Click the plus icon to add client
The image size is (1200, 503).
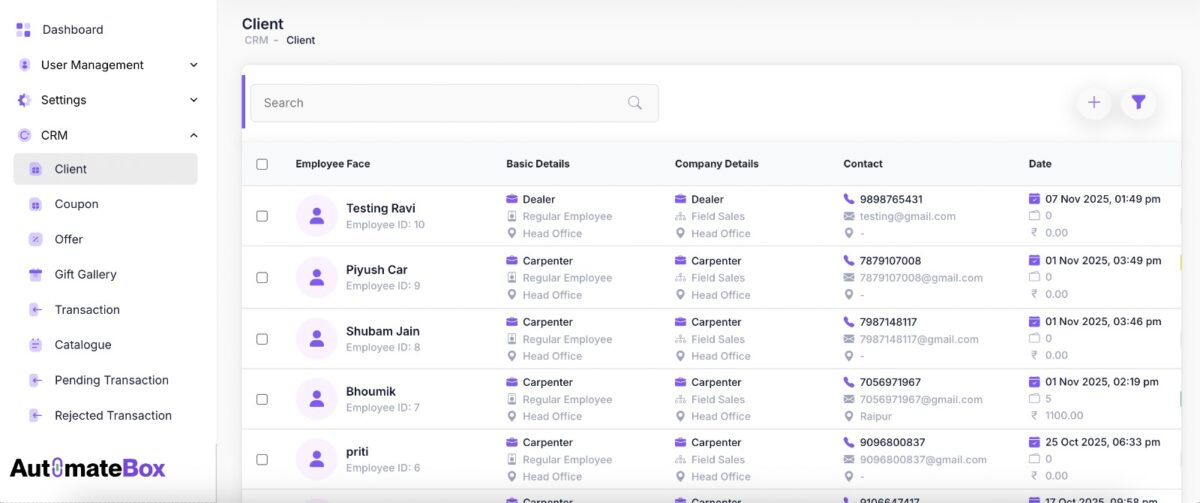pos(1094,102)
